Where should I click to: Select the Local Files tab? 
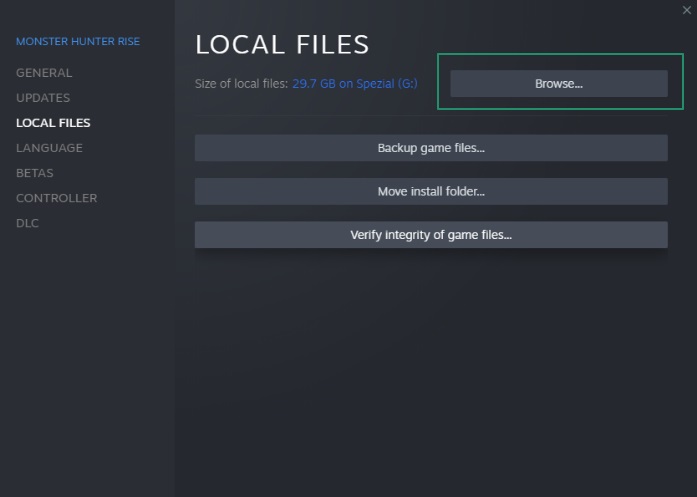(x=53, y=123)
